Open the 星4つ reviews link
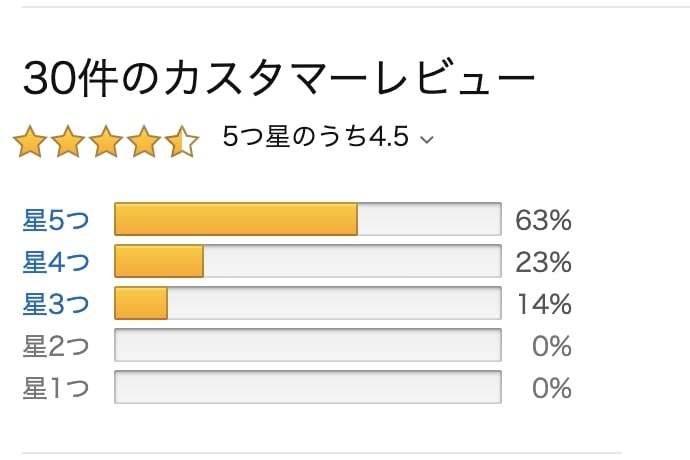The height and width of the screenshot is (460, 690). tap(56, 262)
